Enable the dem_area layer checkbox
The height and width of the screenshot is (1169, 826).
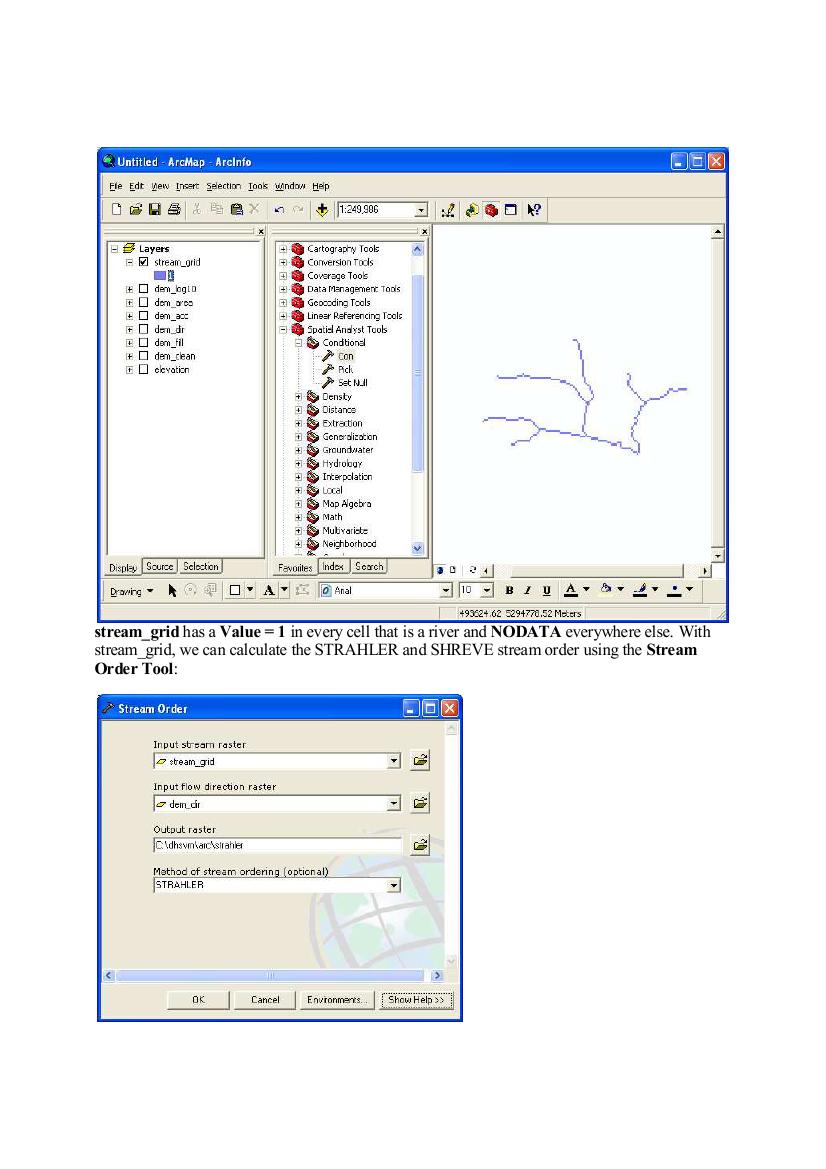[x=144, y=303]
